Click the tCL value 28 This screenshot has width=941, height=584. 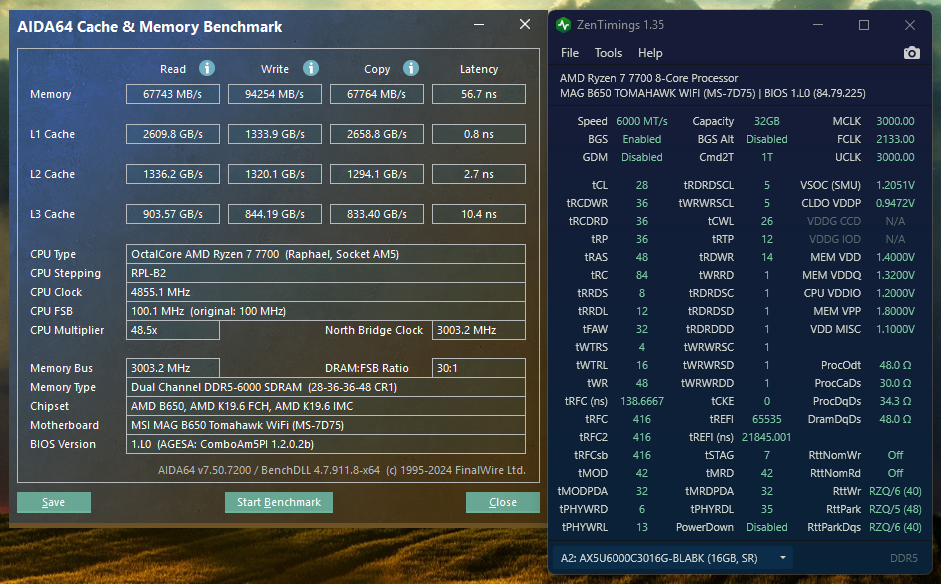[642, 185]
